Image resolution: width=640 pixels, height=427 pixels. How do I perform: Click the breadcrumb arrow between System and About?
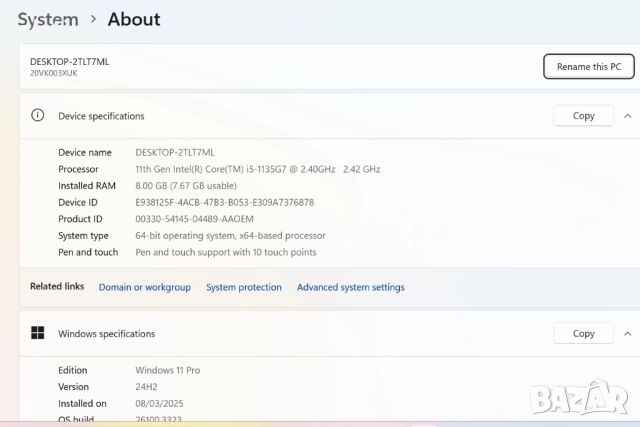(93, 19)
